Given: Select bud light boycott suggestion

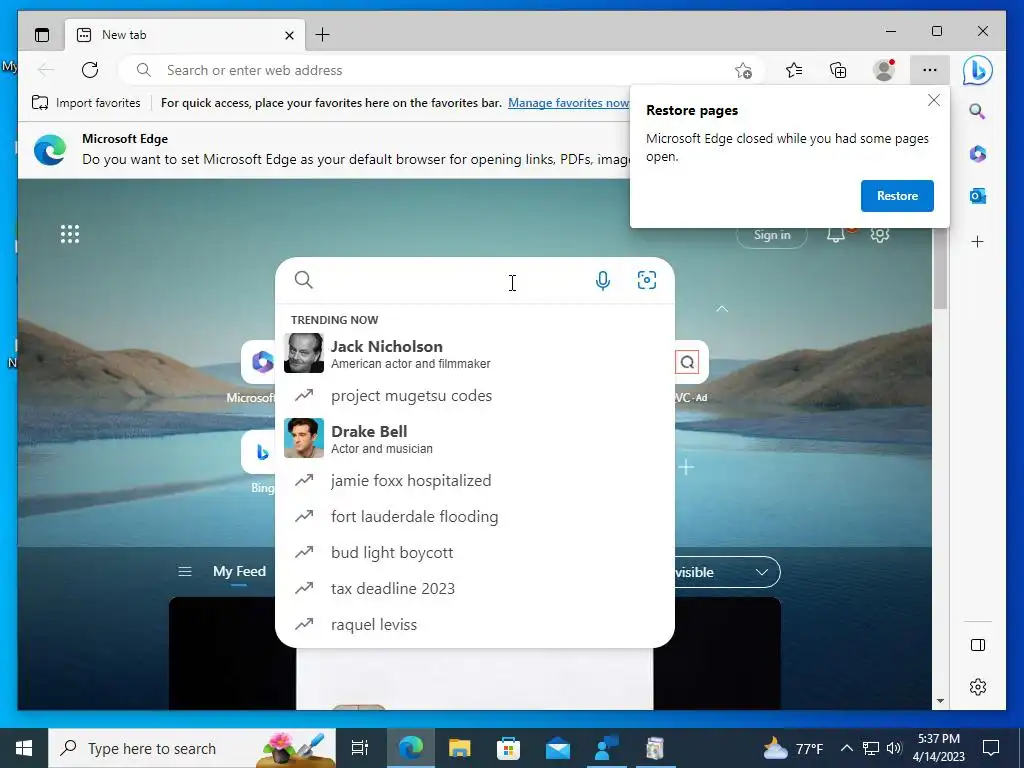Looking at the screenshot, I should coord(475,552).
